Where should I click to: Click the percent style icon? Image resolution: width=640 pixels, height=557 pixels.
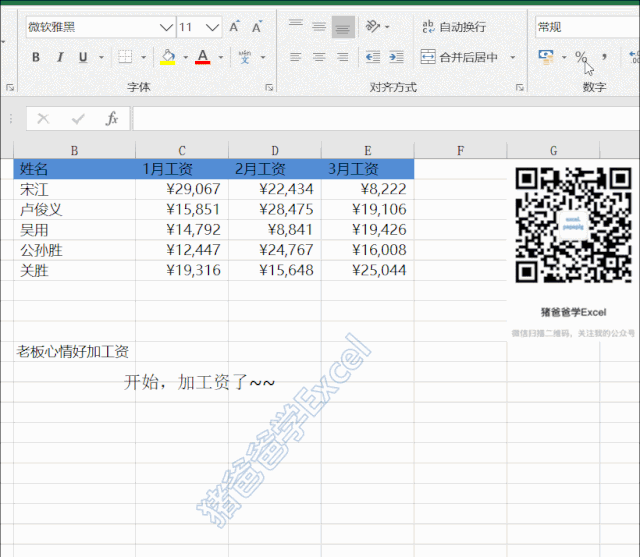click(x=581, y=57)
